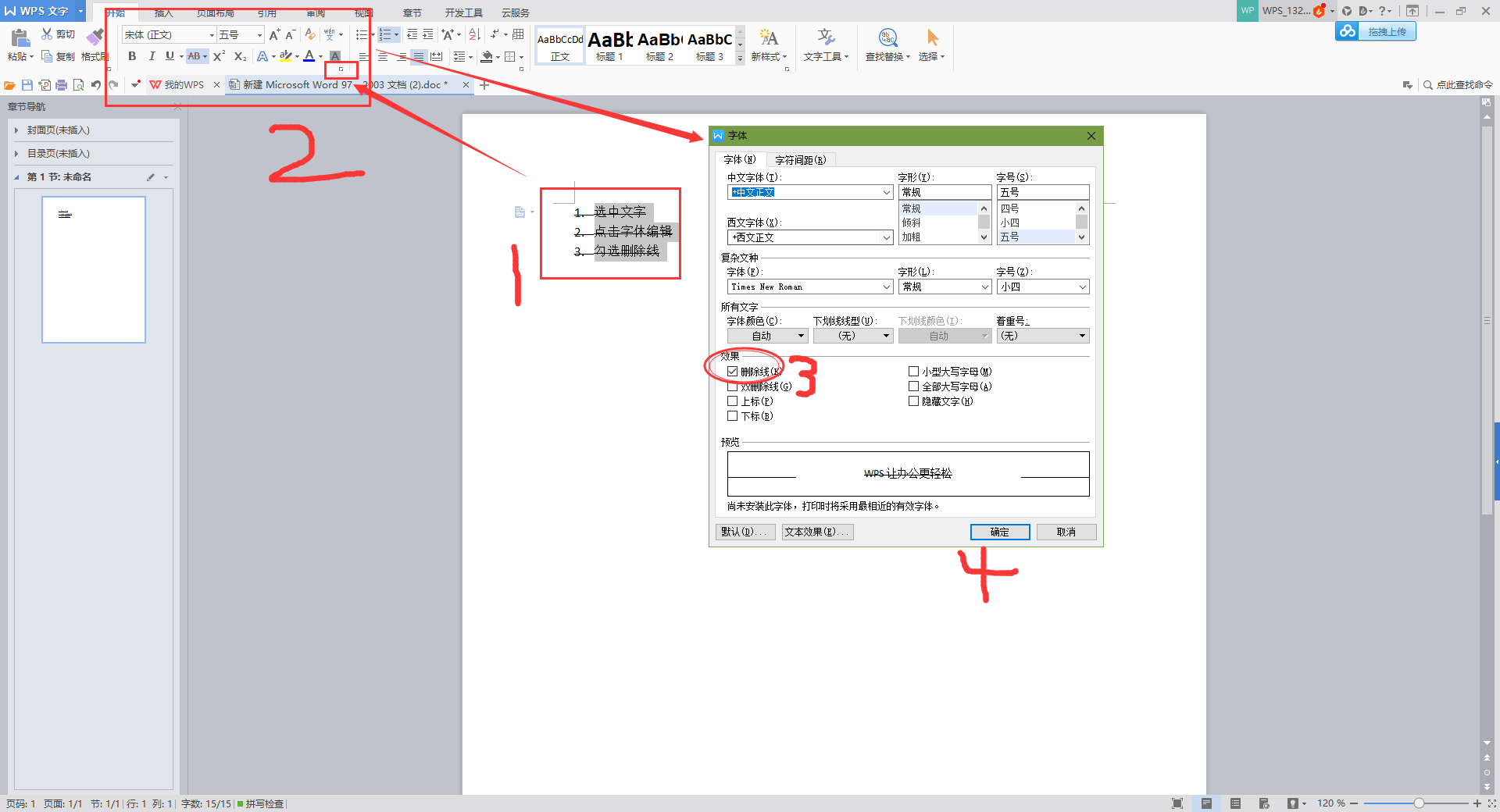Click the Sort A-Z icon
The width and height of the screenshot is (1500, 812).
pos(474,34)
